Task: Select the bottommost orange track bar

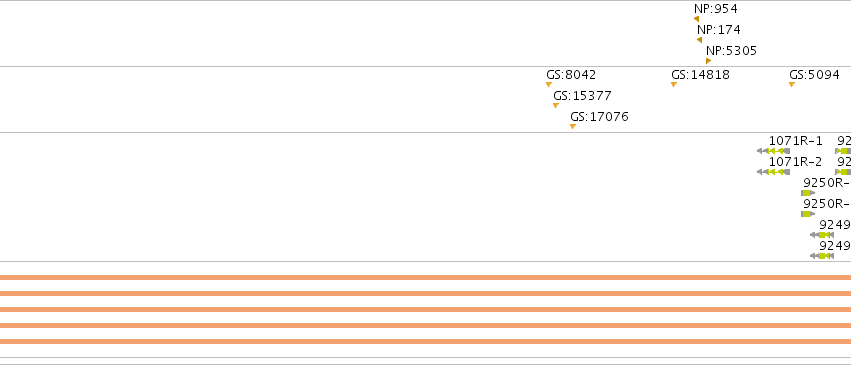Action: (426, 342)
